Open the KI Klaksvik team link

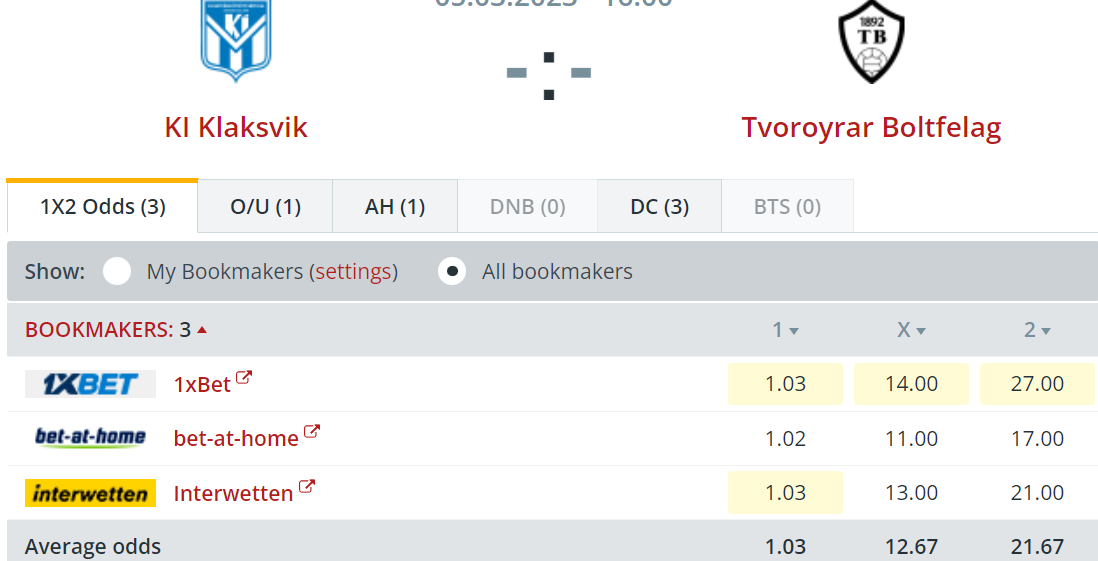click(x=236, y=127)
